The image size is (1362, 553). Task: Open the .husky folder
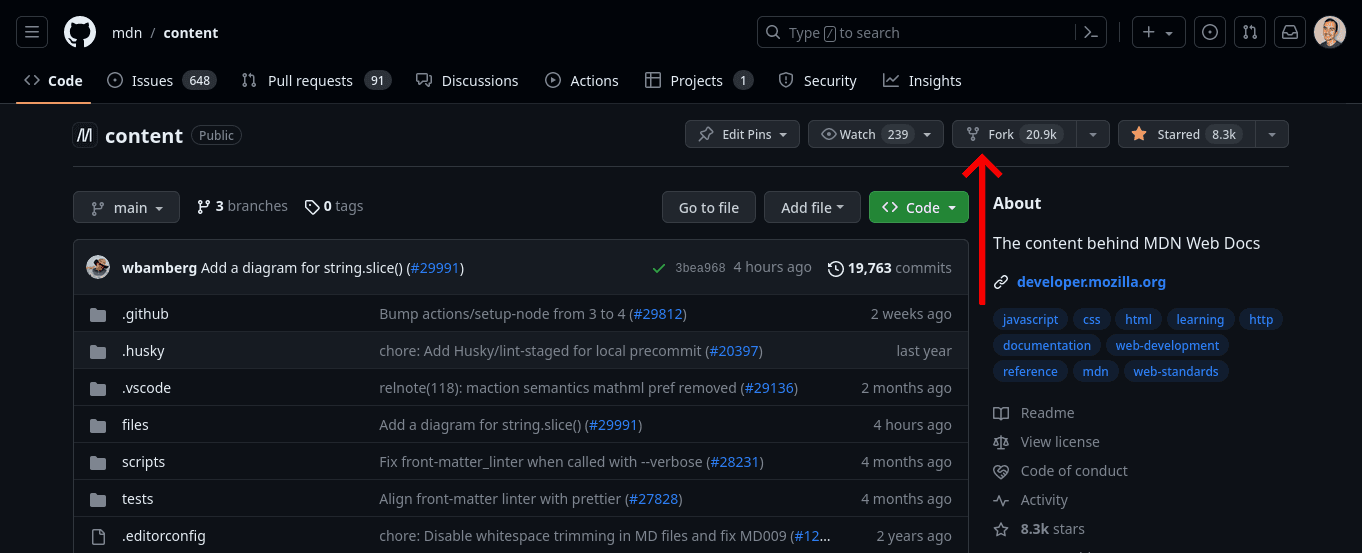pyautogui.click(x=143, y=351)
